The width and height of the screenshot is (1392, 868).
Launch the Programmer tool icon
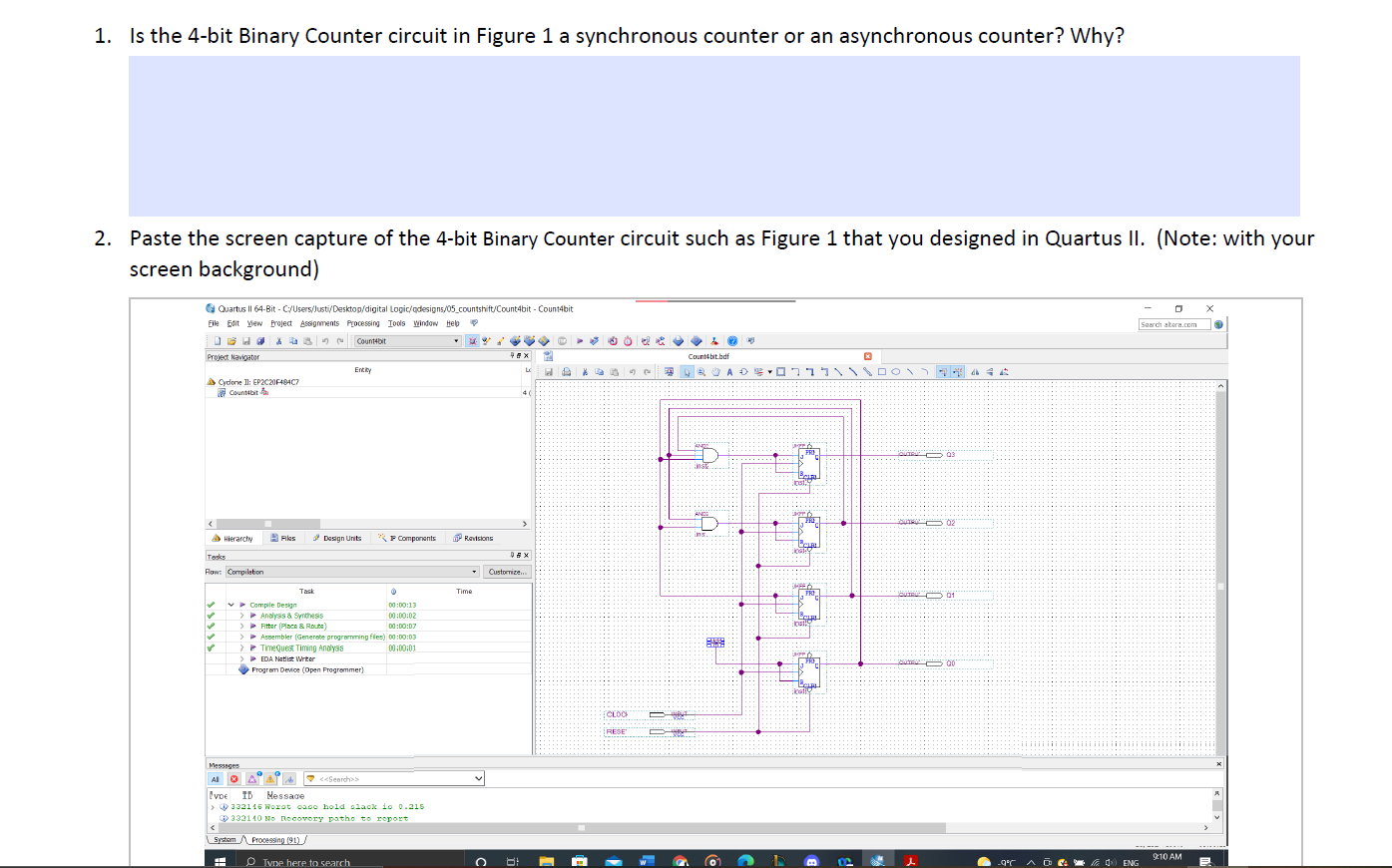714,339
